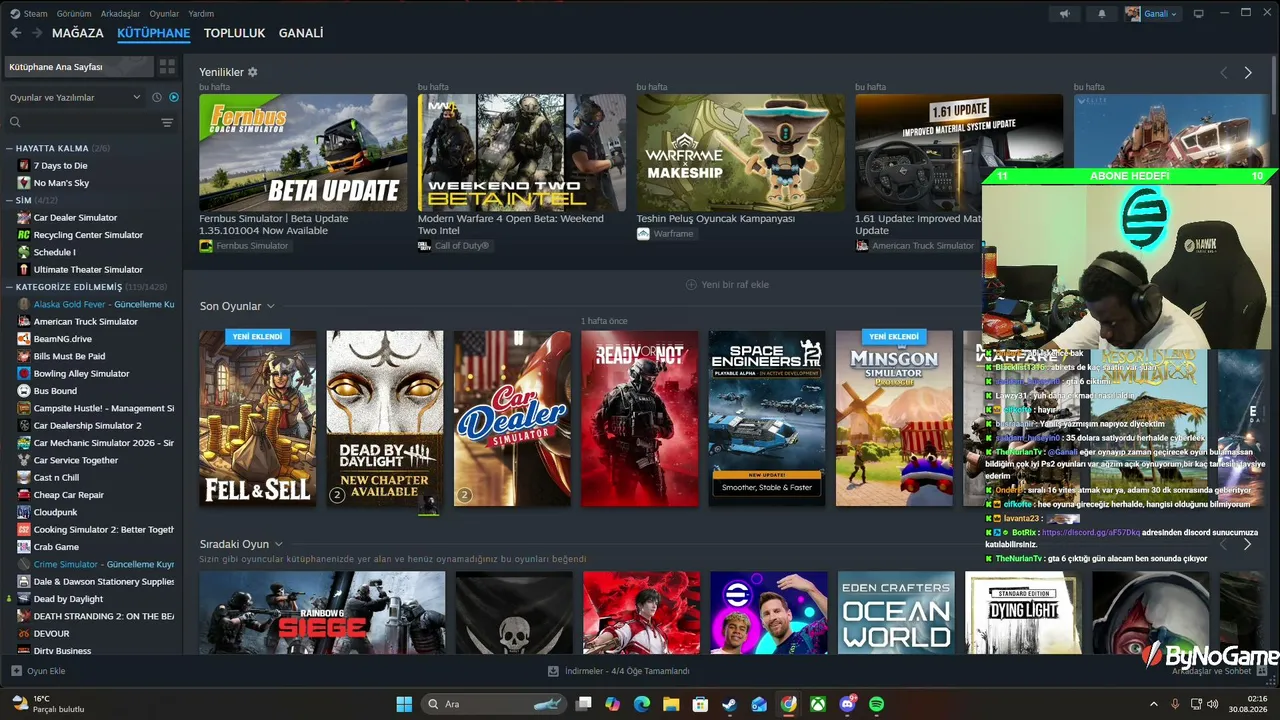Screen dimensions: 1280x720
Task: Select the Recycling Center Simulator icon
Action: pos(24,235)
